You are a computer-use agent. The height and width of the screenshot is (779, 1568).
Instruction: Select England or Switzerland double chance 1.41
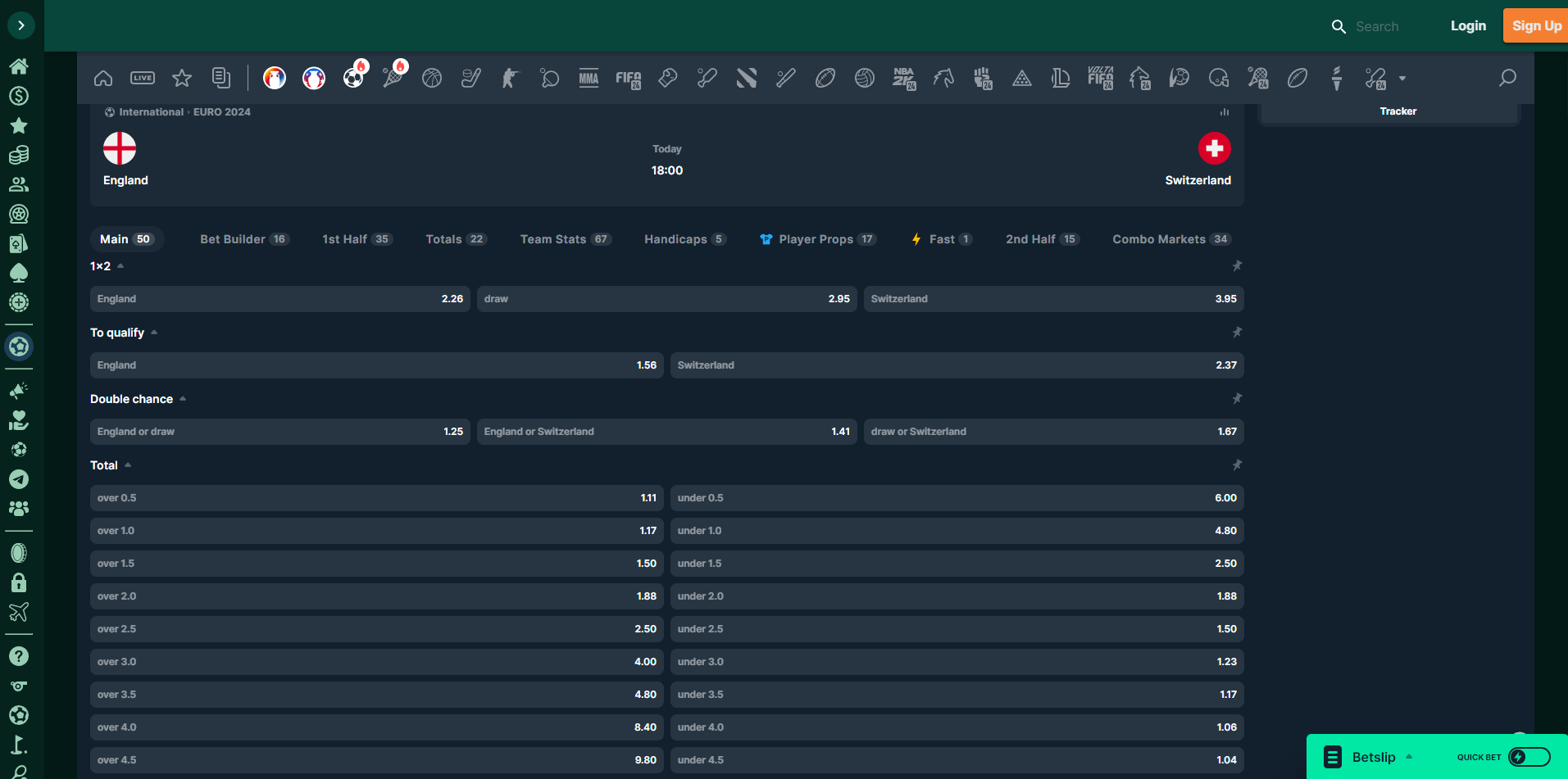tap(667, 432)
